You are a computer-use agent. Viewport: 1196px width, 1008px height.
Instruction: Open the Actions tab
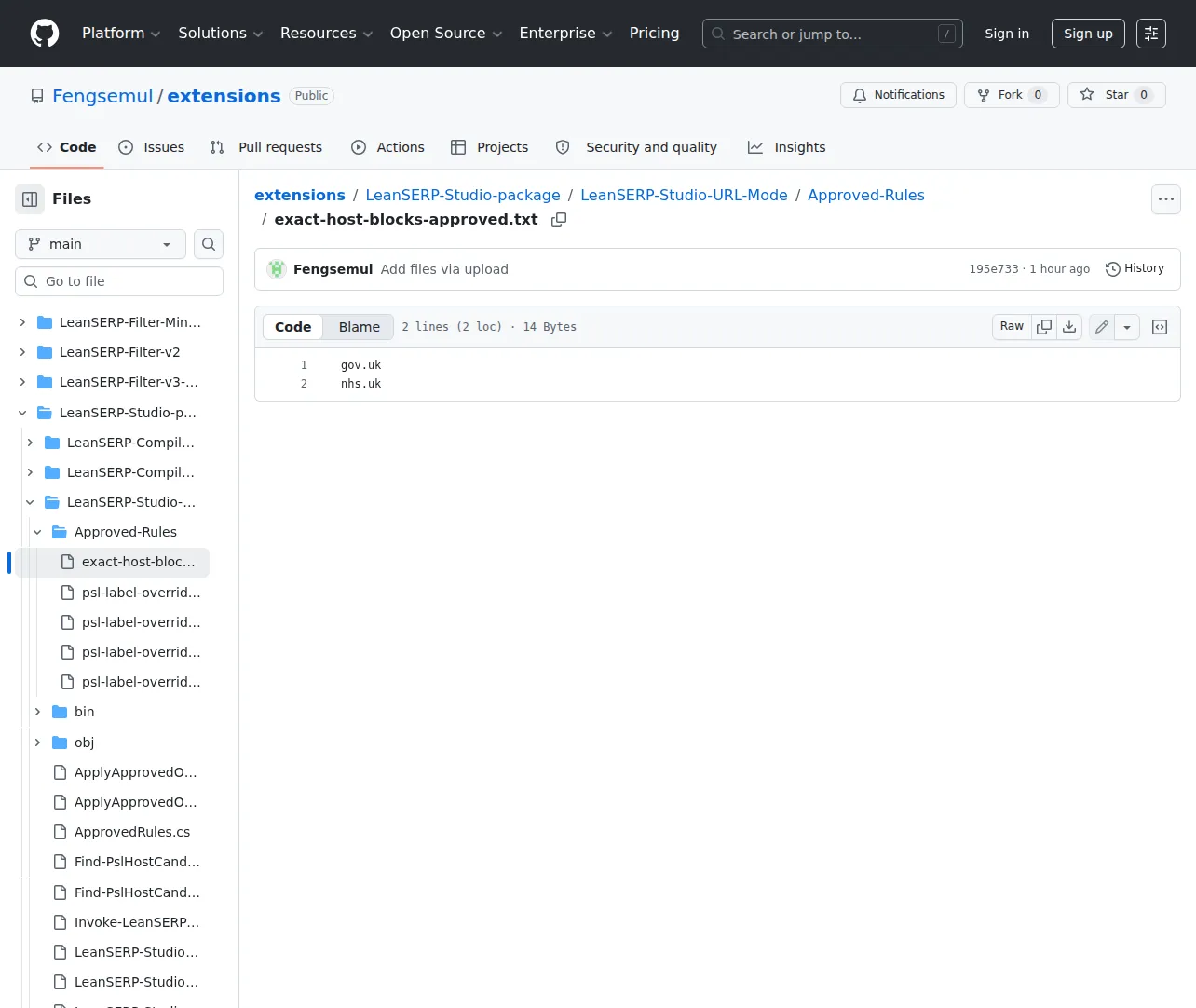tap(388, 147)
